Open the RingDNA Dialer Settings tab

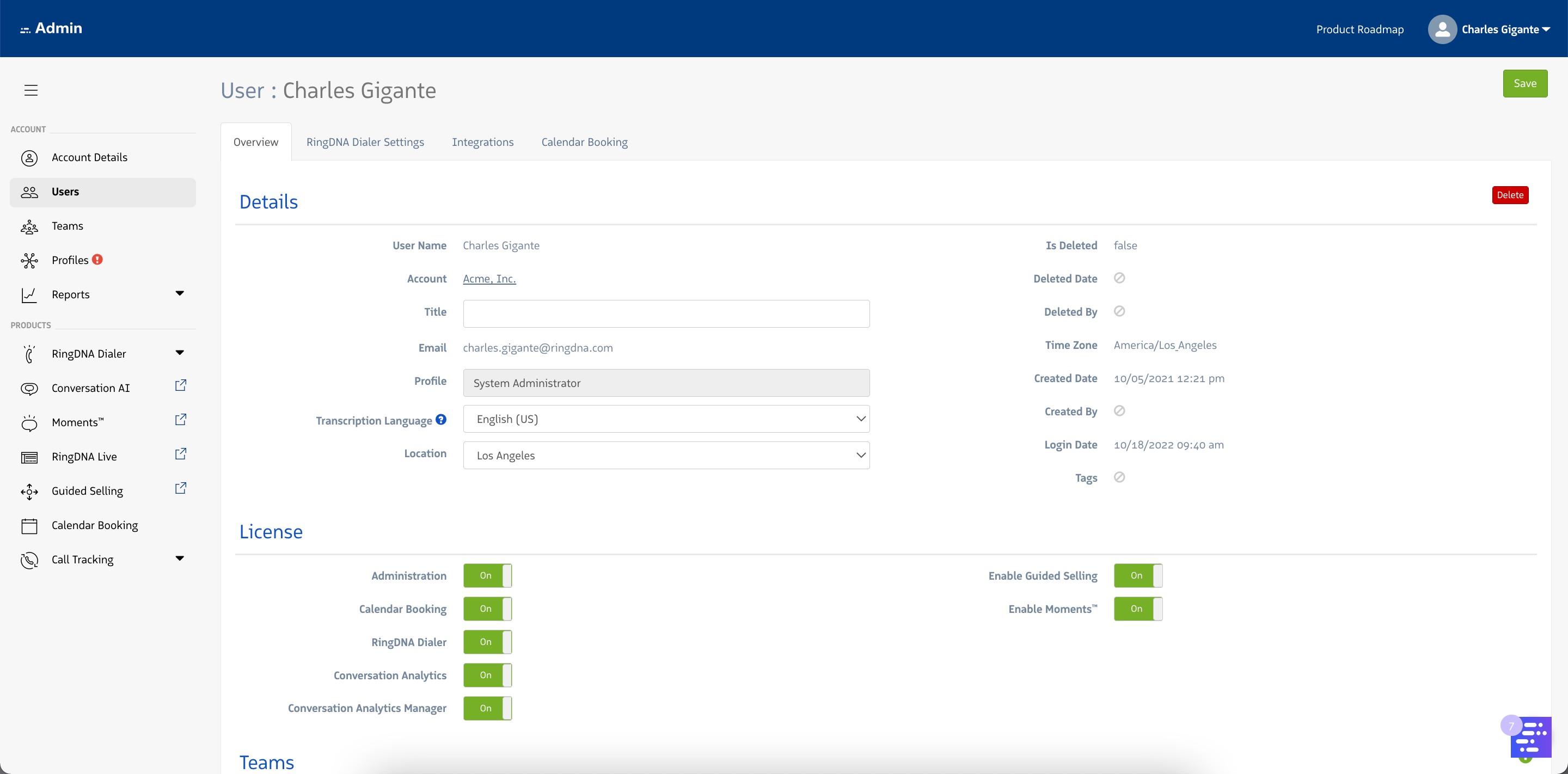(x=365, y=142)
